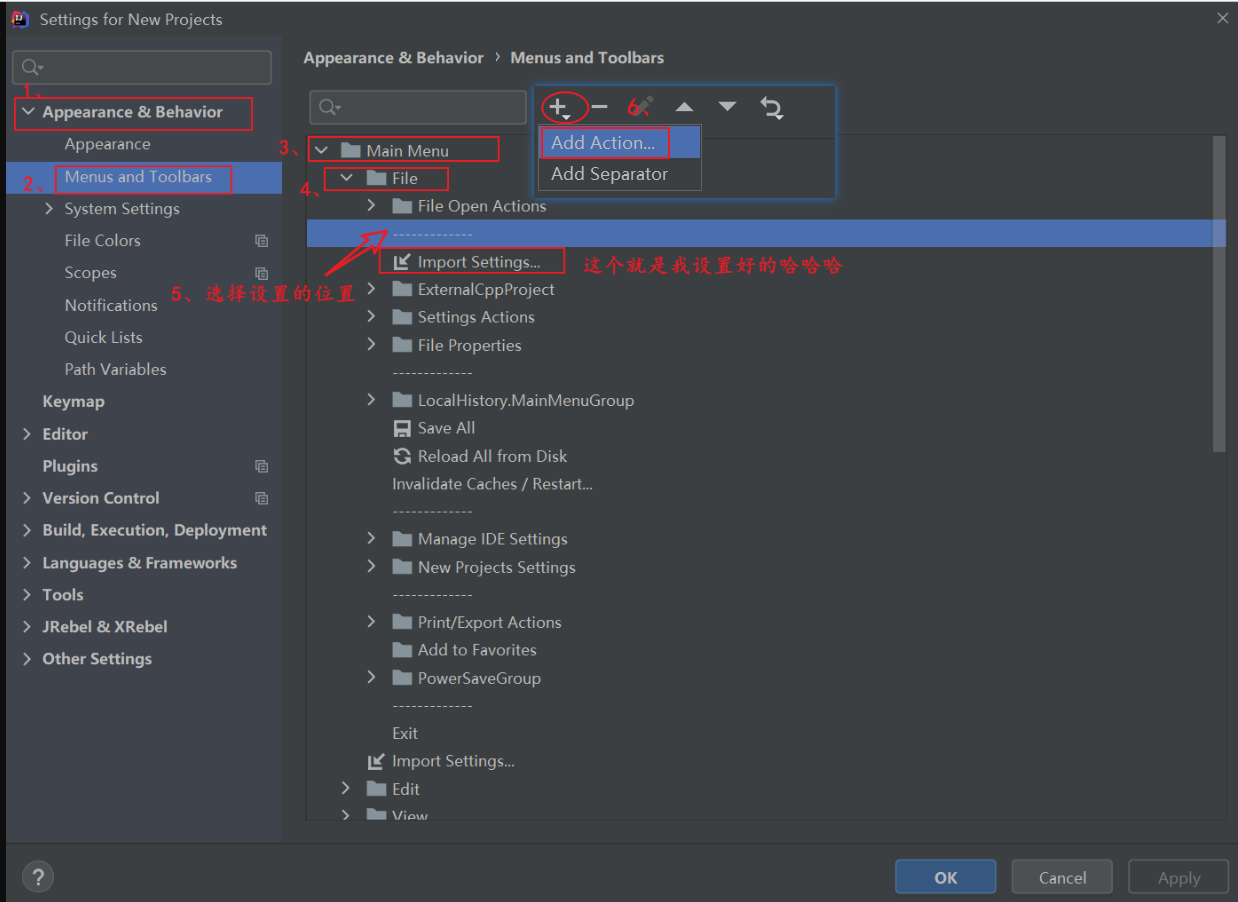1238x902 pixels.
Task: Focus the actions search field above the tree
Action: 418,107
